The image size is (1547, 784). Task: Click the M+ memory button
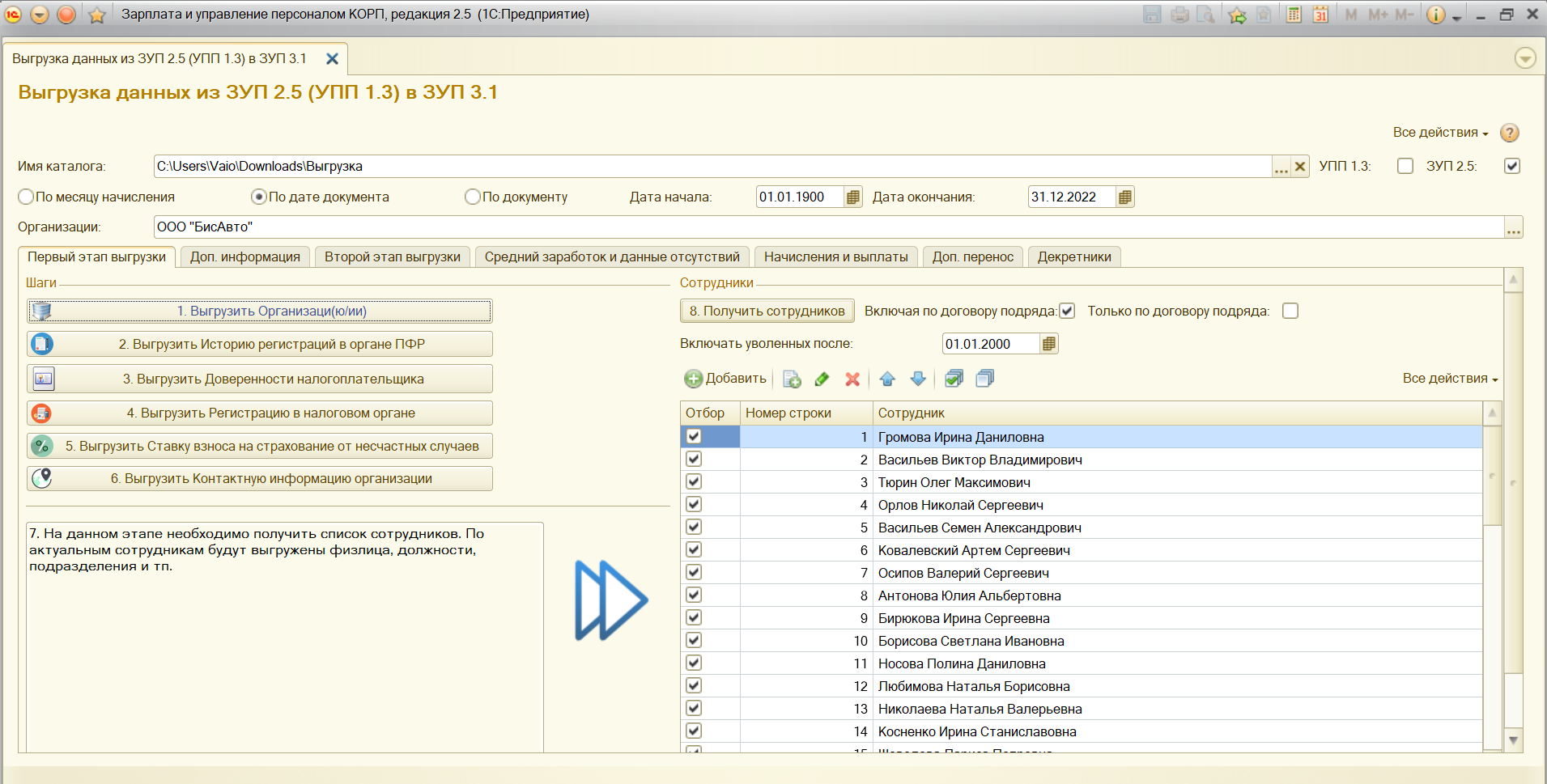[x=1378, y=15]
